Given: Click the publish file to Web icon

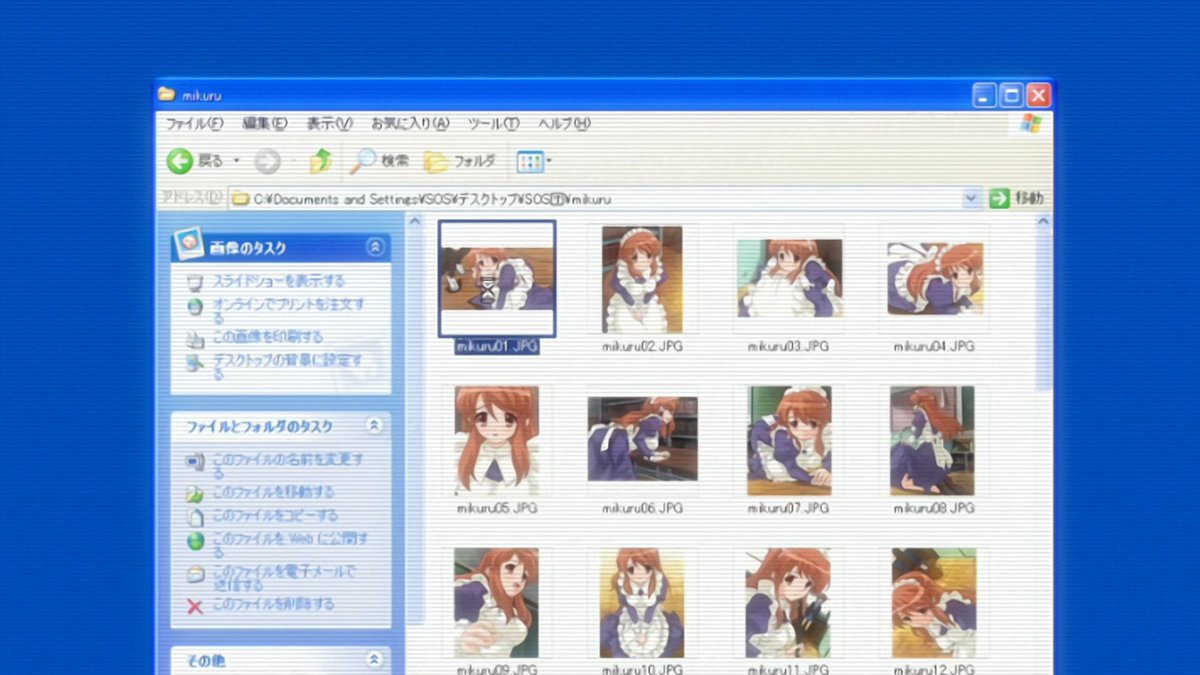Looking at the screenshot, I should coord(196,541).
